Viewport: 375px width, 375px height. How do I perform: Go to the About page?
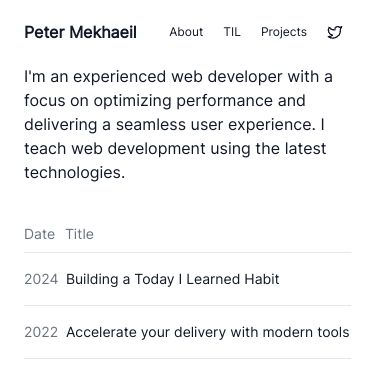186,32
